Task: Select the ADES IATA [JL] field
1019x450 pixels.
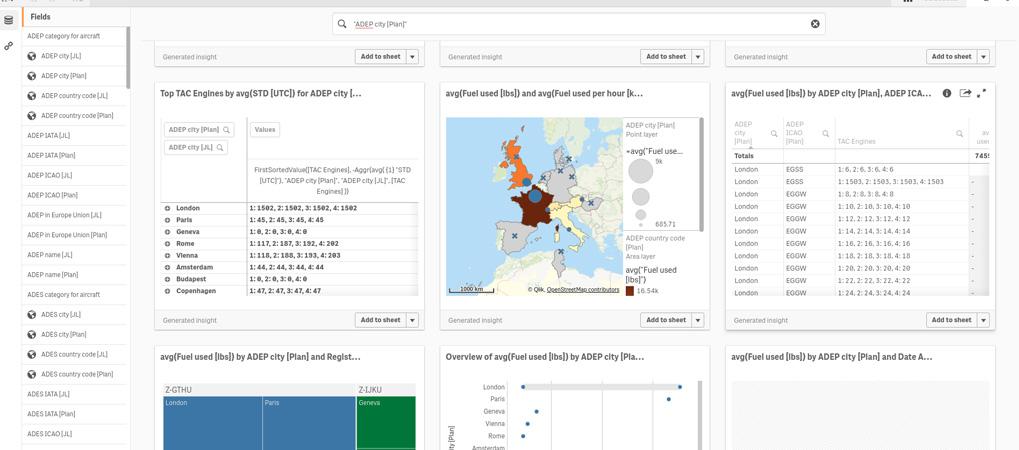Action: point(74,394)
